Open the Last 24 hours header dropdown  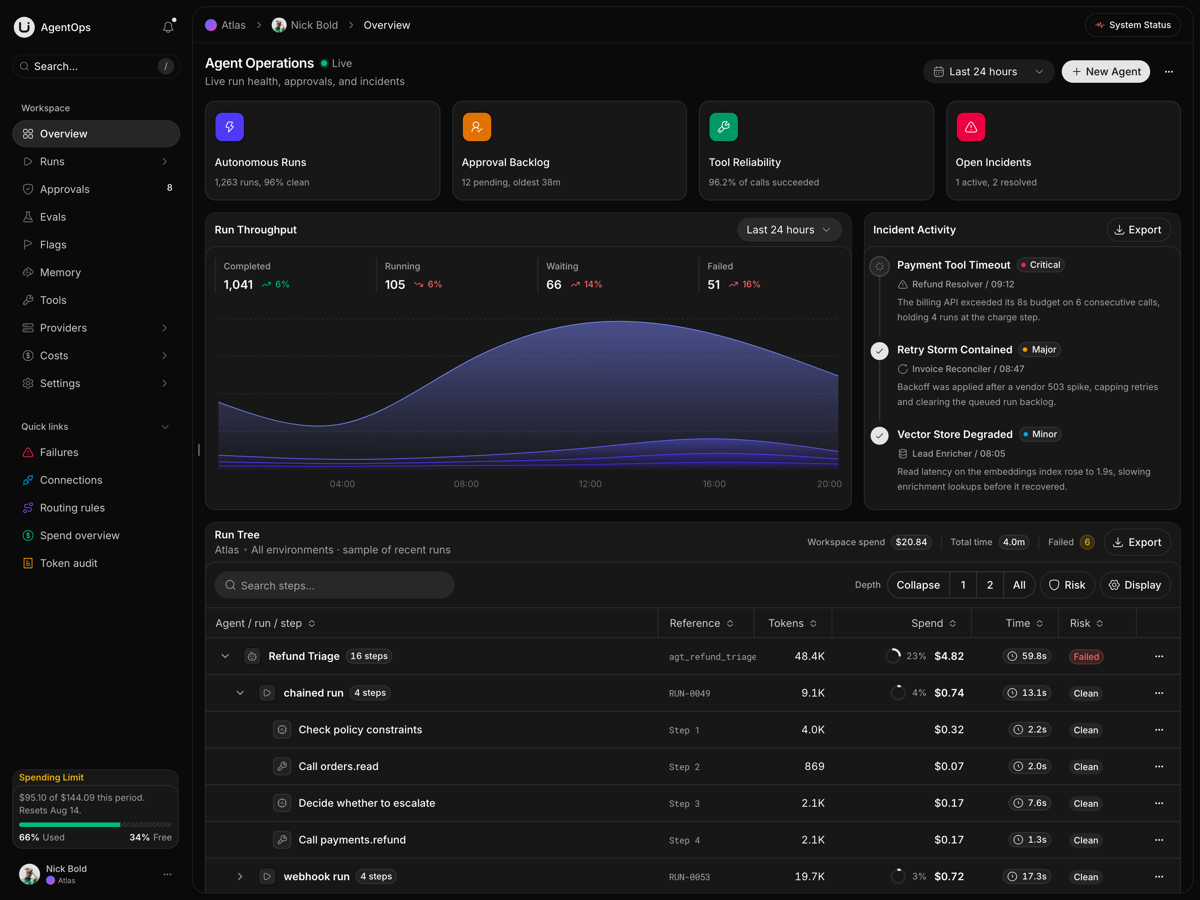(988, 72)
